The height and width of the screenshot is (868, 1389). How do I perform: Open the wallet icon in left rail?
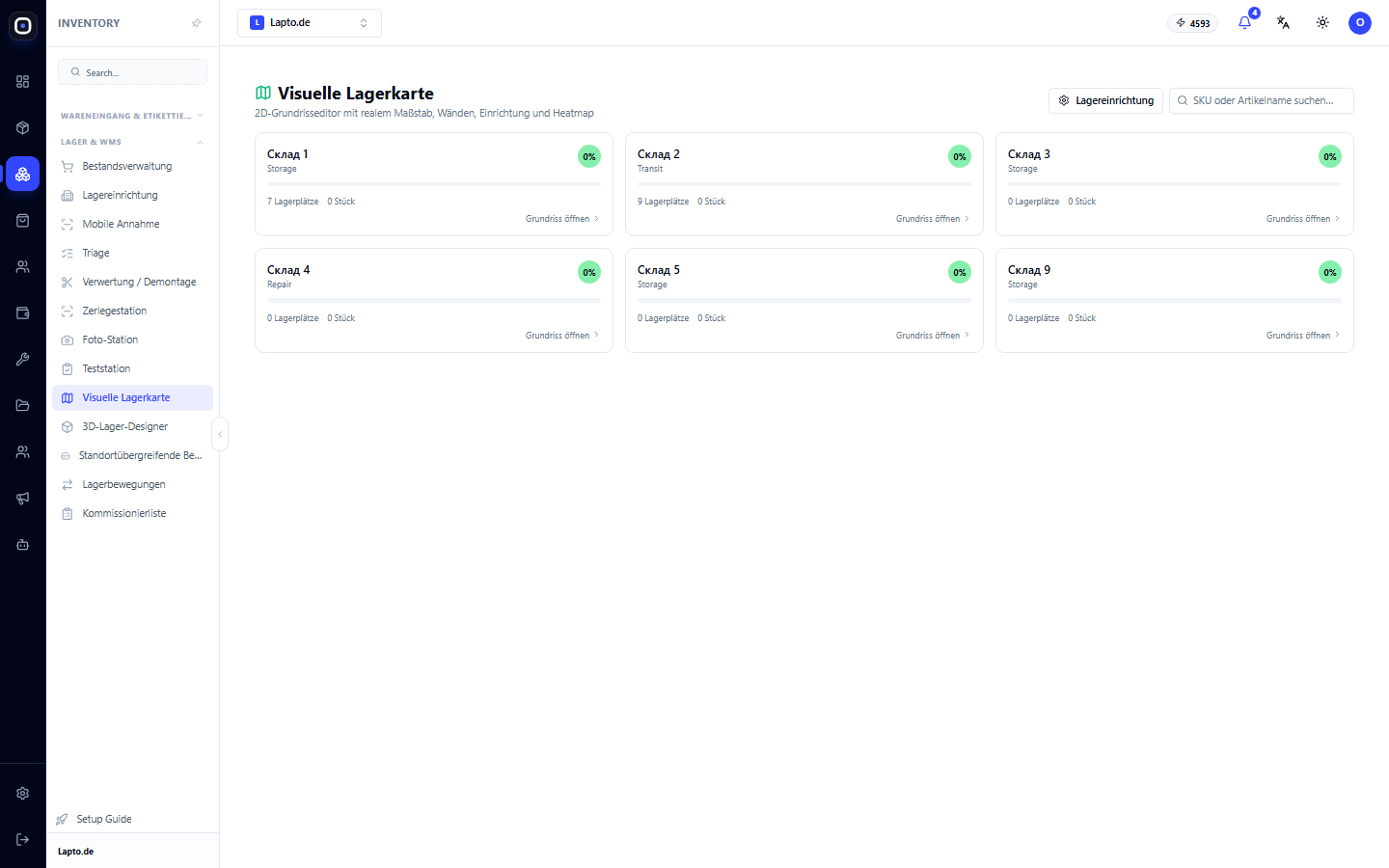(x=22, y=312)
